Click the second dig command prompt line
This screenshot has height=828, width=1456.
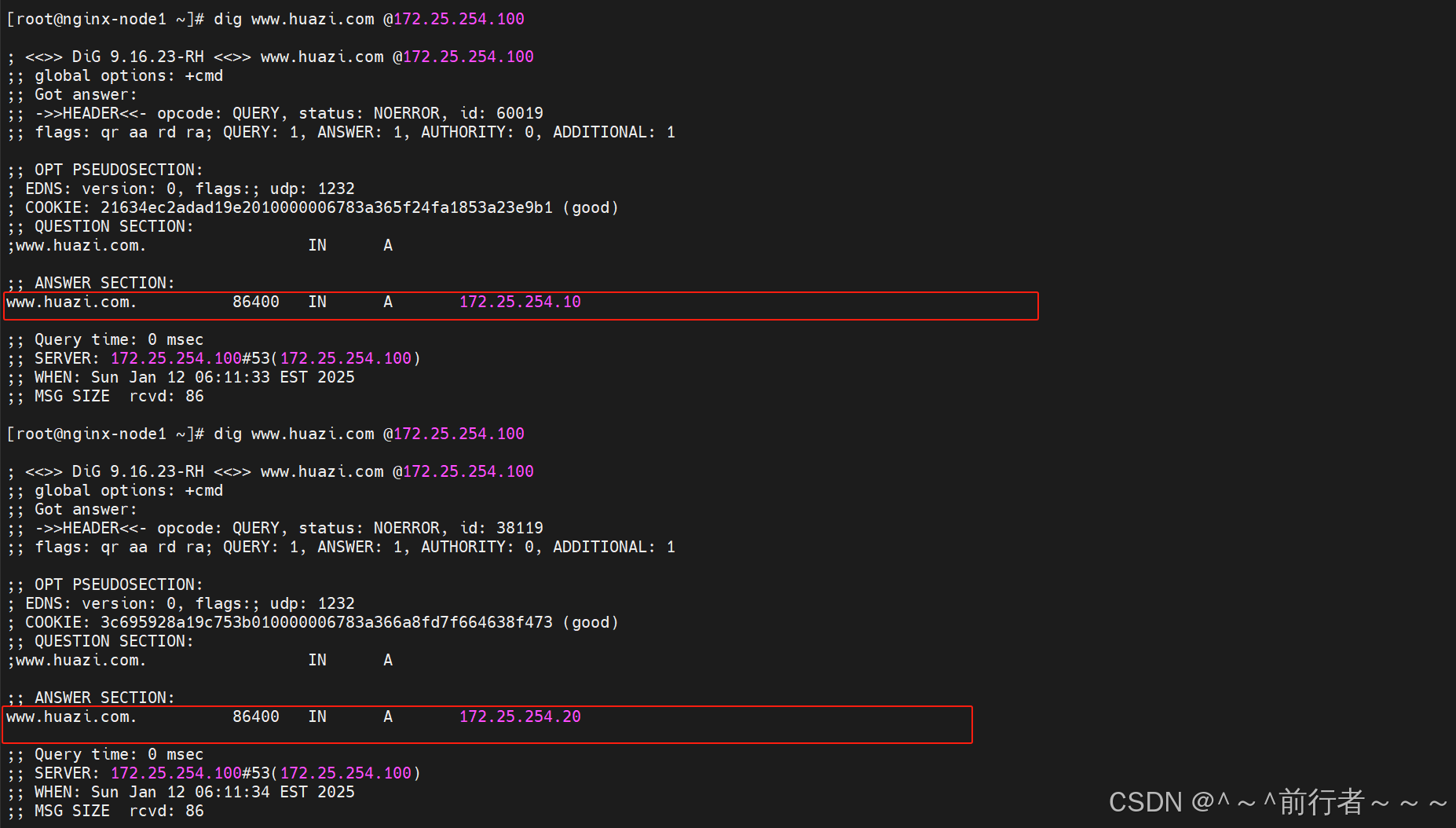pos(265,434)
